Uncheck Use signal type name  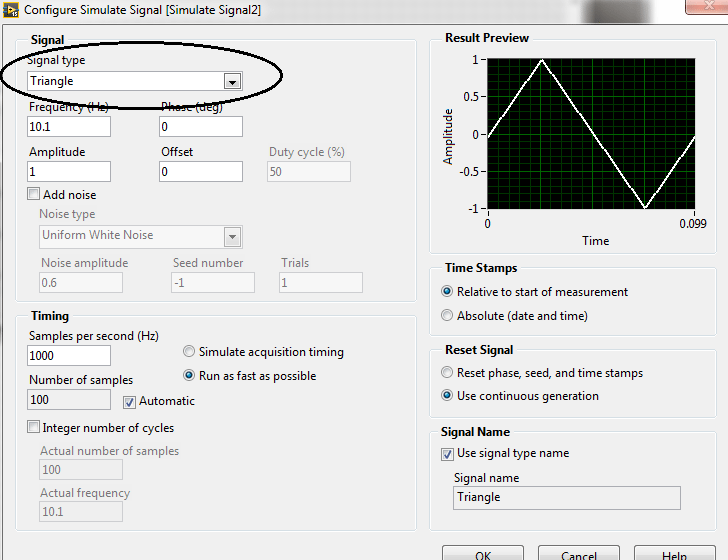coord(447,454)
